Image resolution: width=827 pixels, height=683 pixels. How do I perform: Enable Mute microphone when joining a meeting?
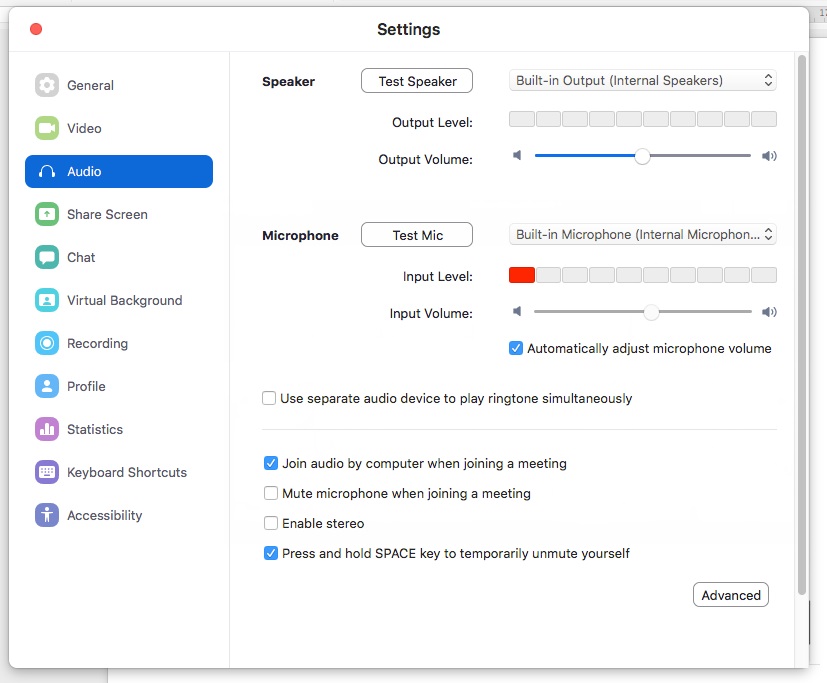(271, 493)
